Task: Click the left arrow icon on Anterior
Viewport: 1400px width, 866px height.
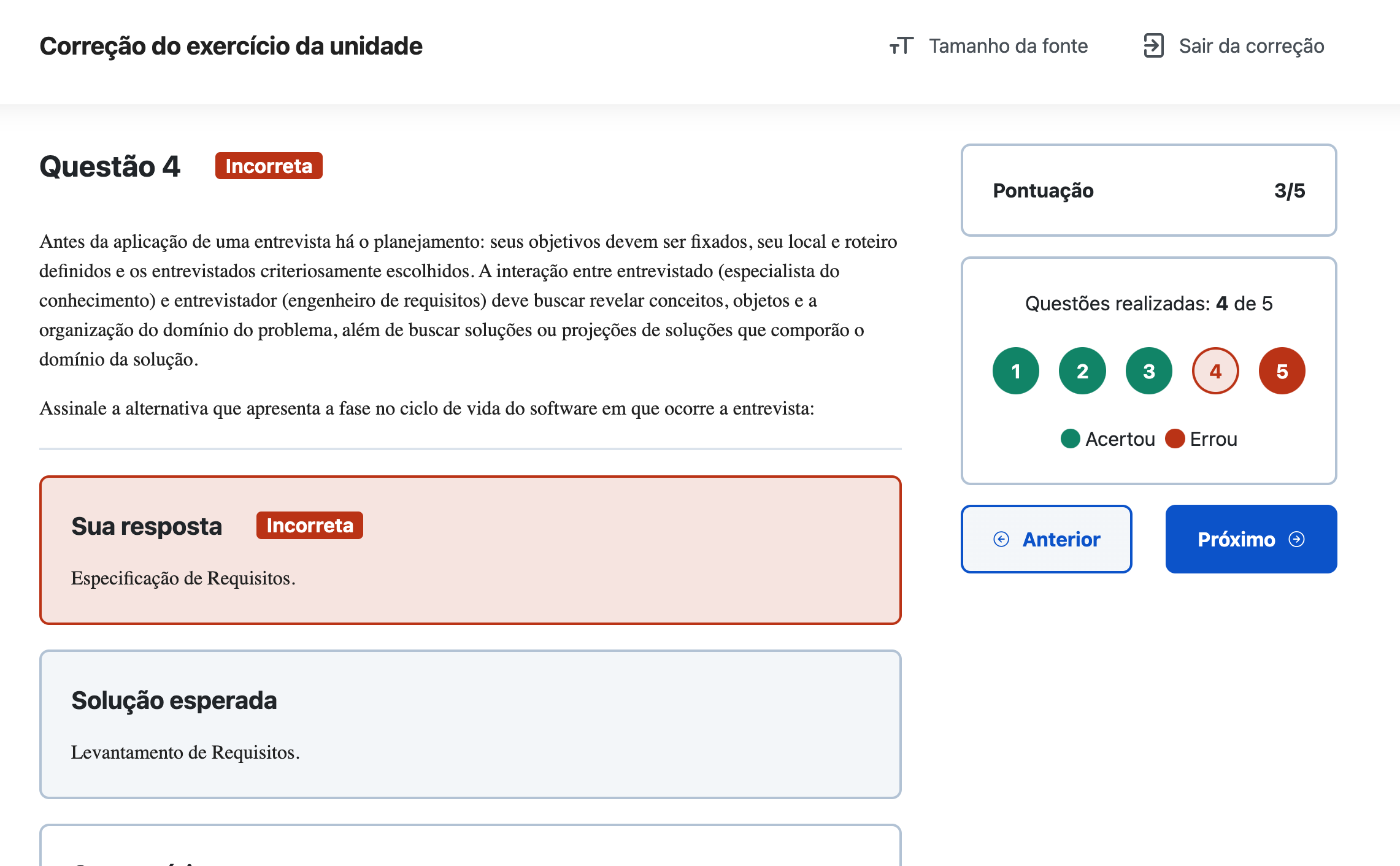Action: [x=1001, y=539]
